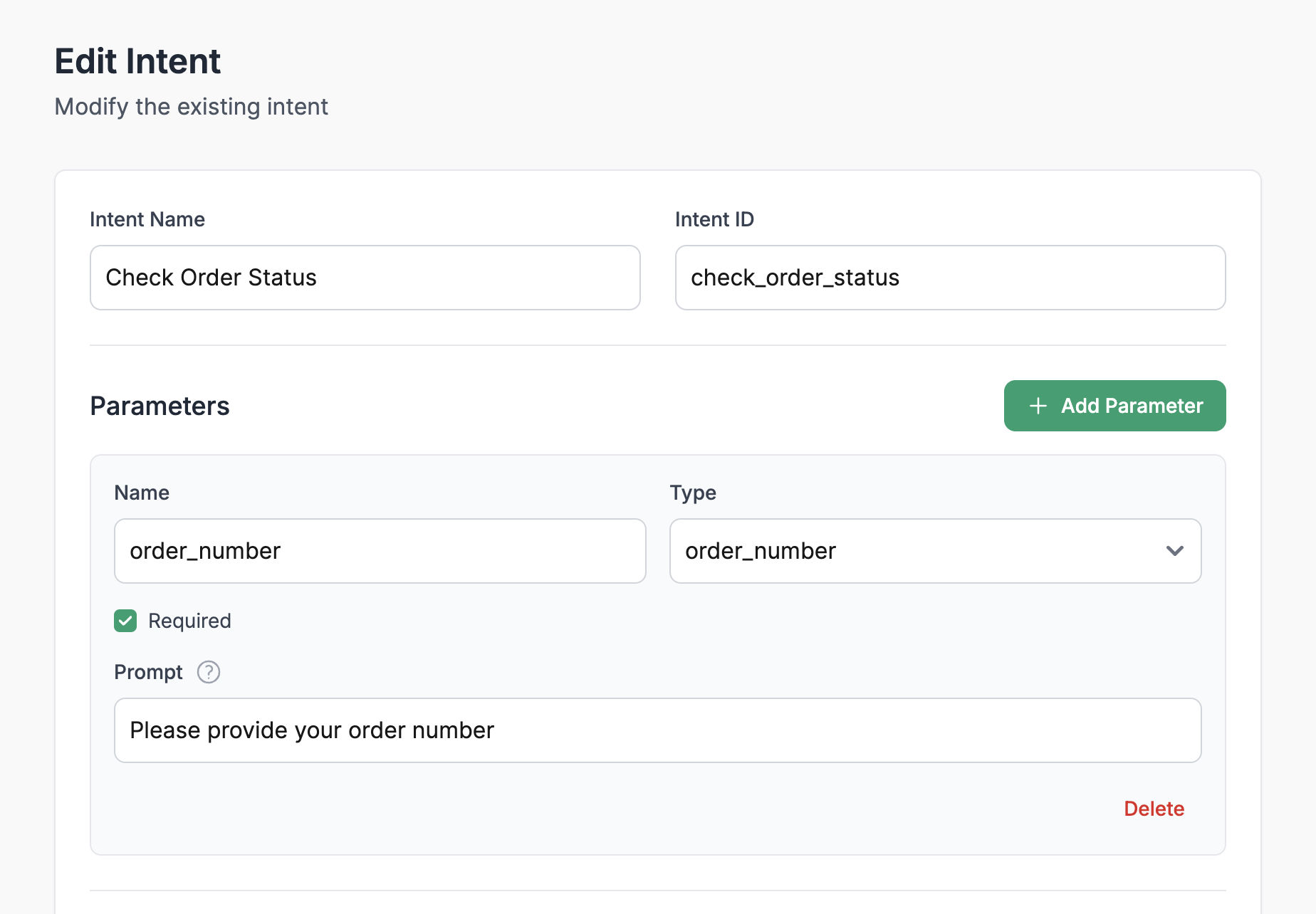Click the Intent Name label
This screenshot has width=1316, height=914.
coord(147,219)
